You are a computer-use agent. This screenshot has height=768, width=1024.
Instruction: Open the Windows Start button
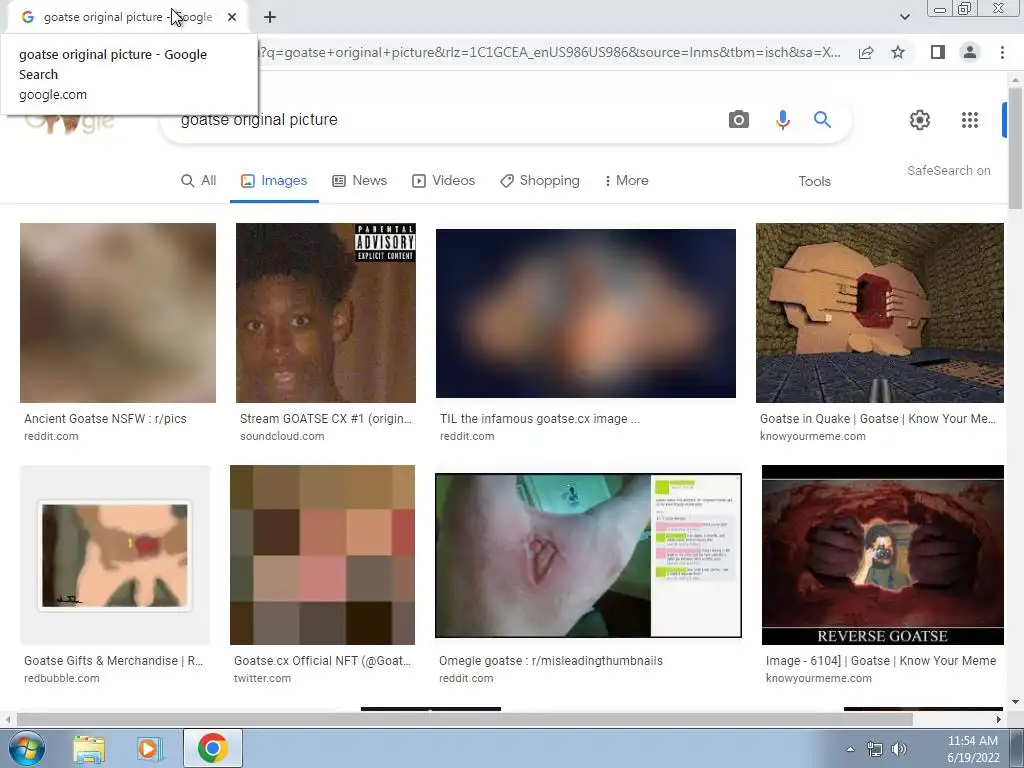26,748
